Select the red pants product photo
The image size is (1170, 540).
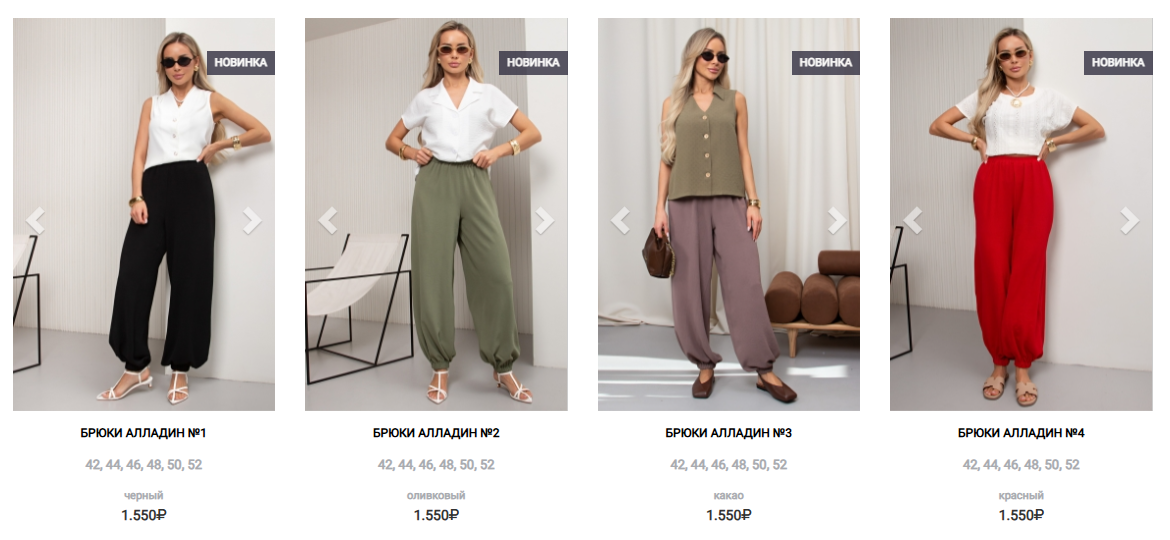point(1022,214)
